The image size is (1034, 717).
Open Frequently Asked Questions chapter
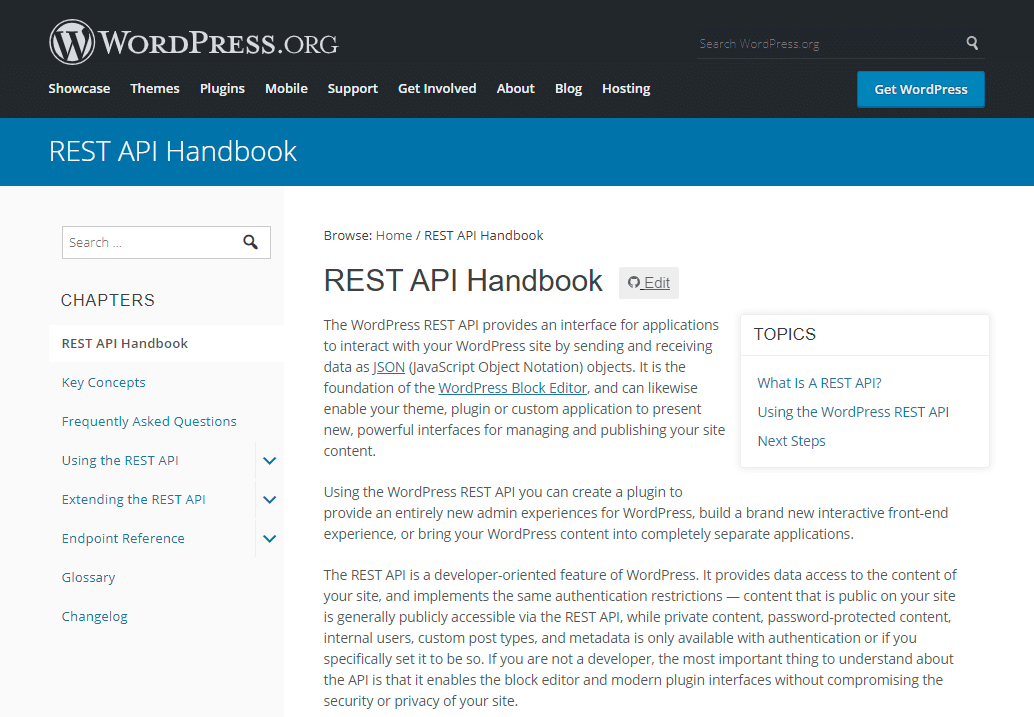point(149,421)
